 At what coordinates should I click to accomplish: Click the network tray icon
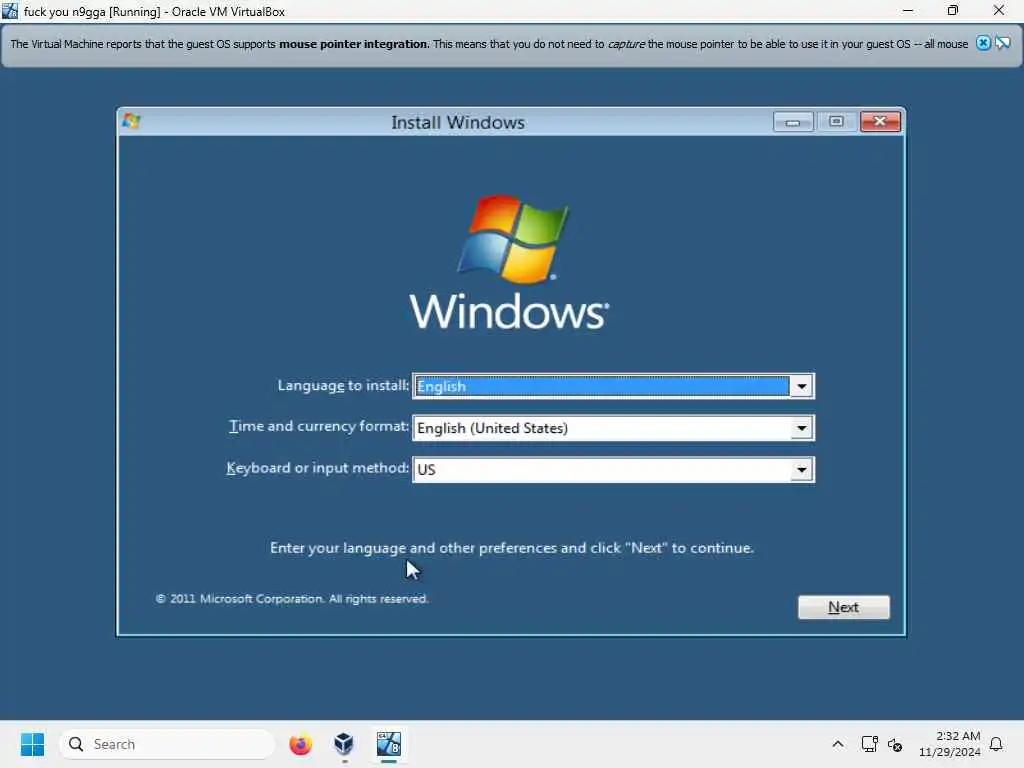869,744
